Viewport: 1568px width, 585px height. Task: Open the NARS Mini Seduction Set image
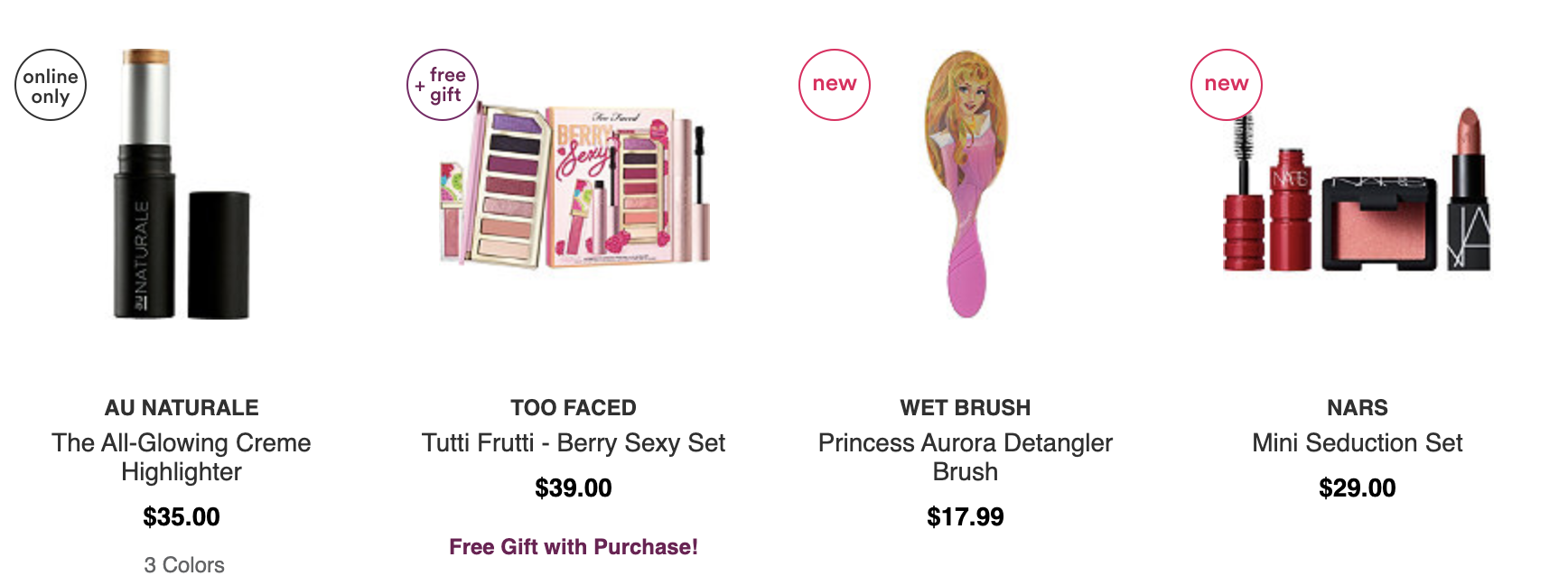[1357, 190]
